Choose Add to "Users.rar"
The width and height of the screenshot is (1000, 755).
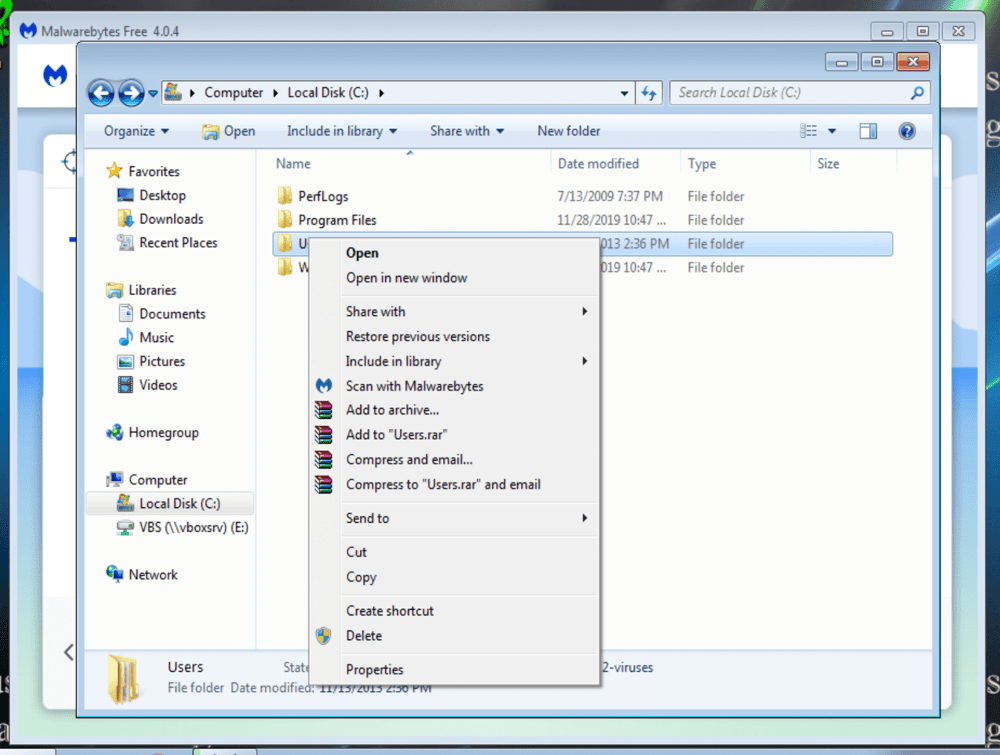[454, 435]
